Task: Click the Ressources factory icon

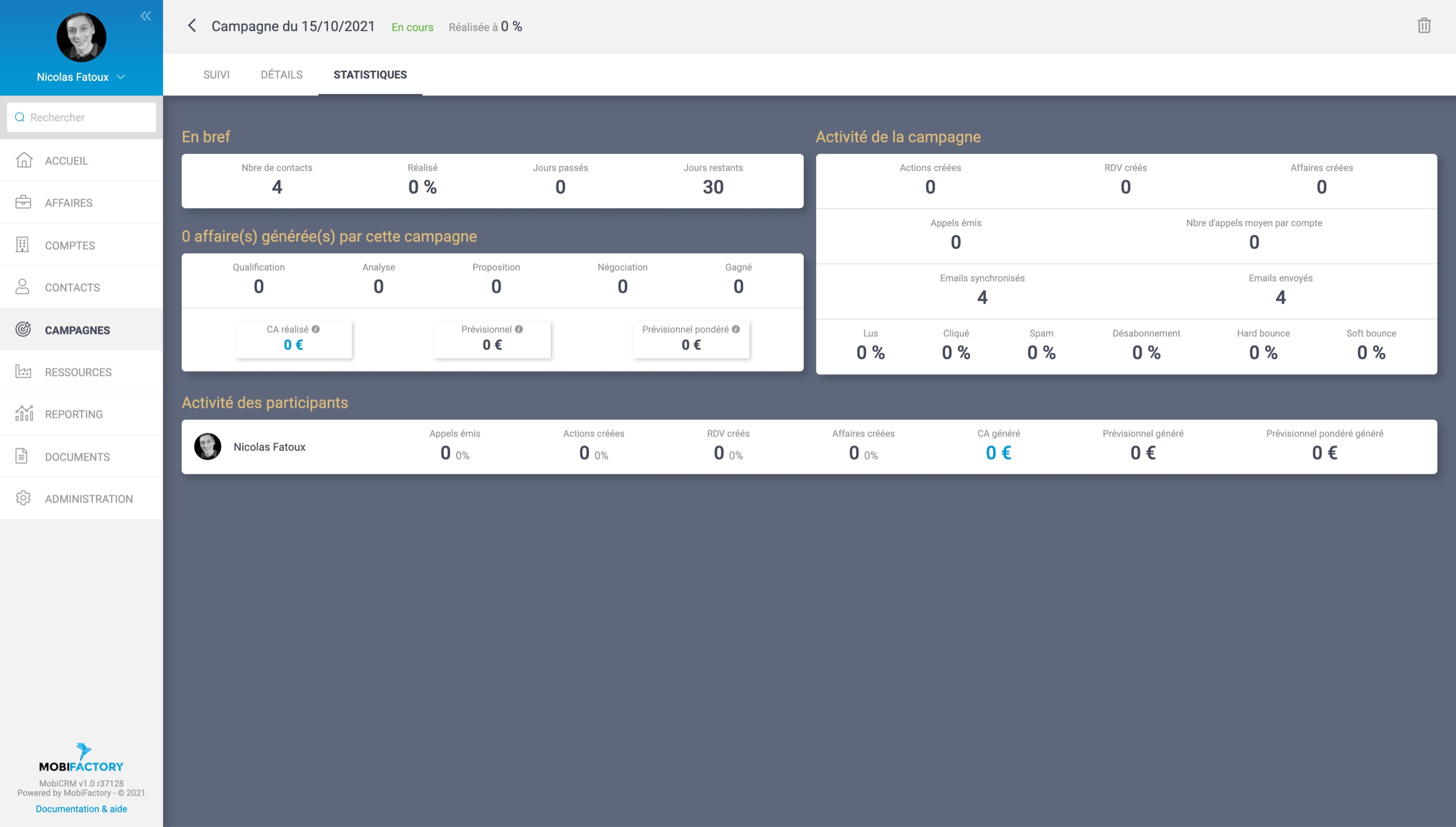Action: pos(23,371)
